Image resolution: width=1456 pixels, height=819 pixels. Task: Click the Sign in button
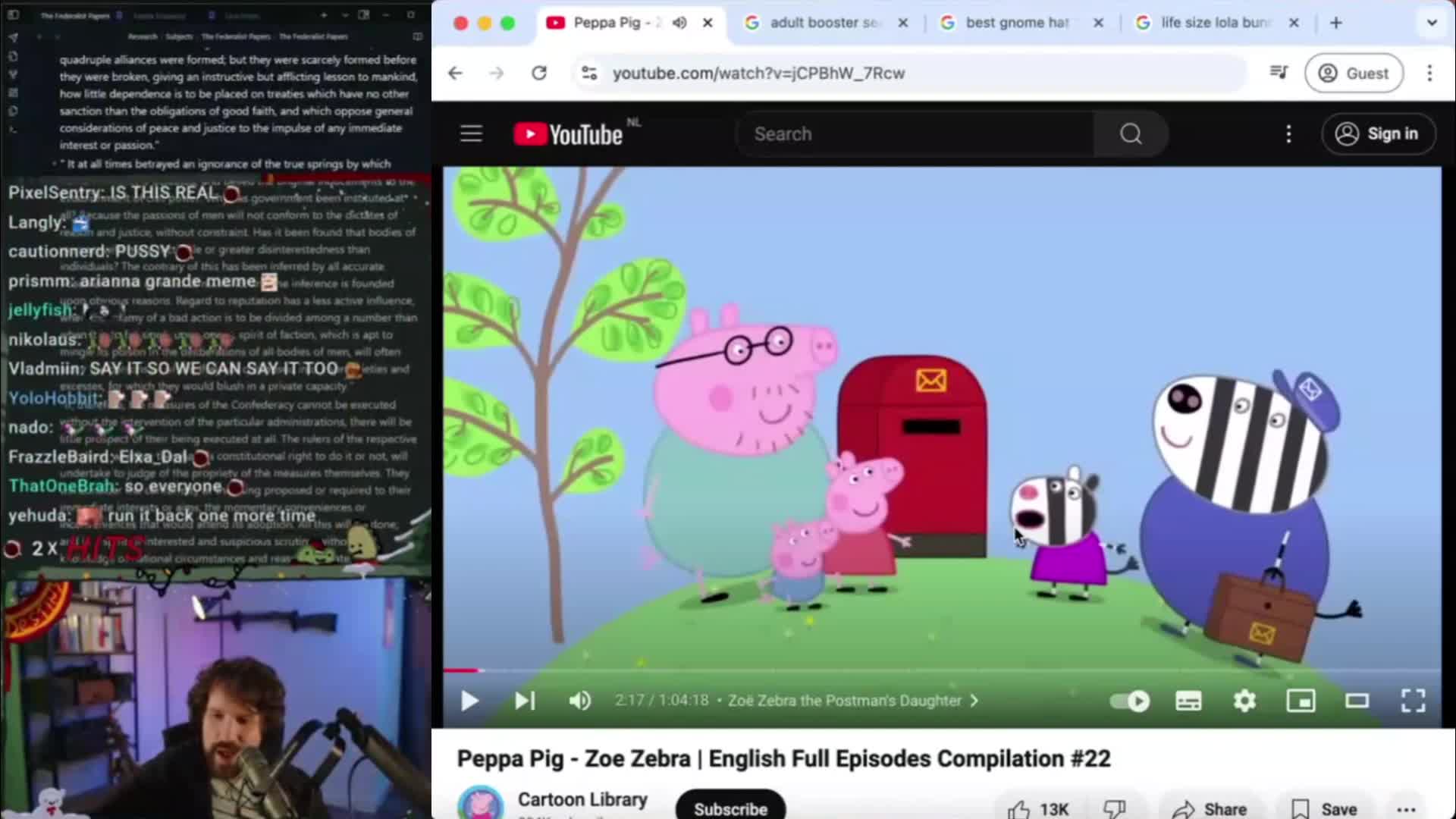pos(1378,133)
